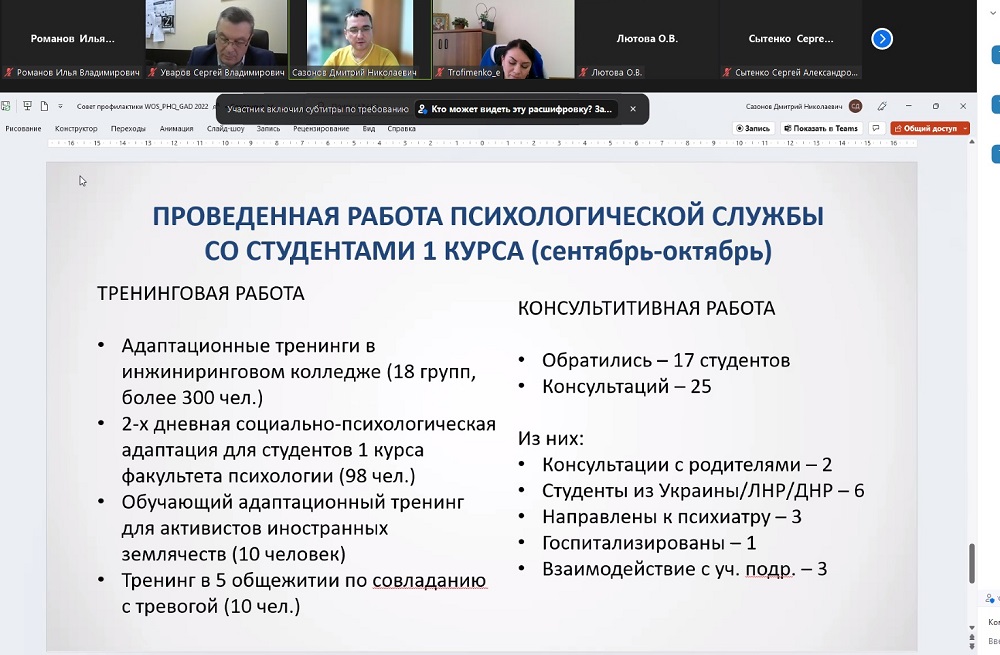Click the autosave icon in quick access toolbar
This screenshot has height=655, width=1000.
[x=8, y=106]
